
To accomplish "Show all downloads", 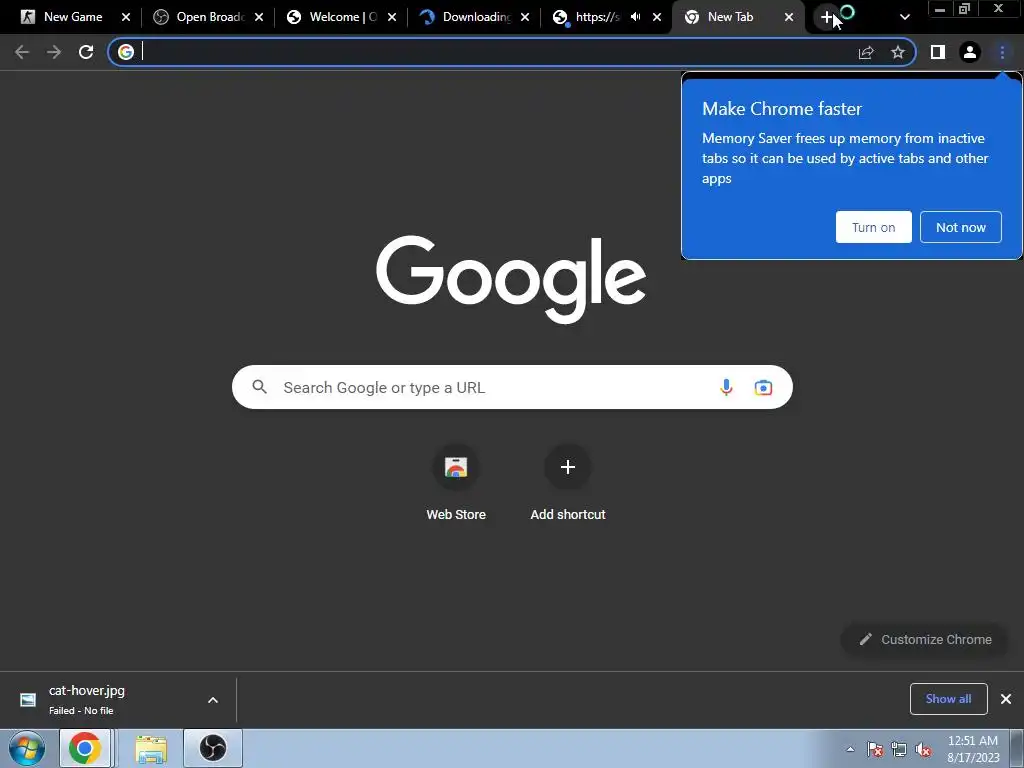I will [x=948, y=699].
